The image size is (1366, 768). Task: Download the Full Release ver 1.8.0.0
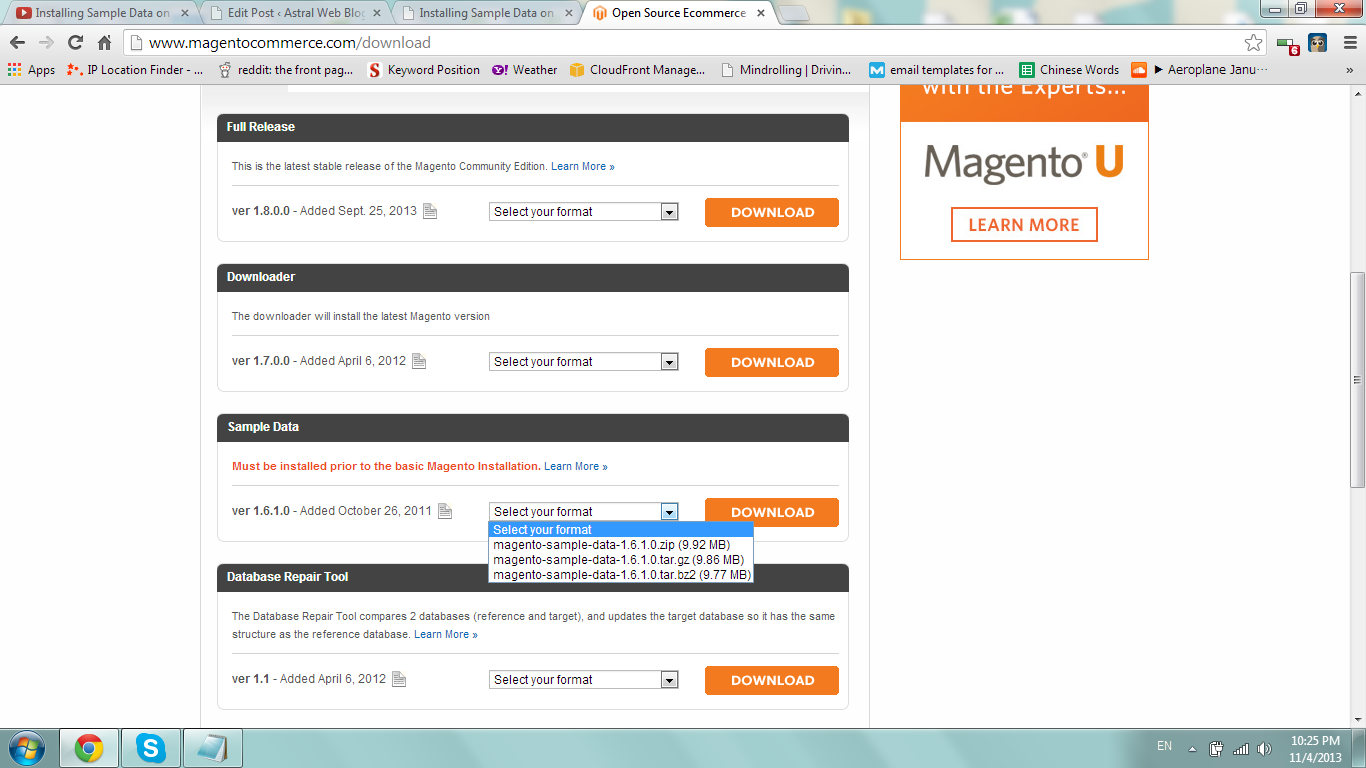click(x=772, y=212)
